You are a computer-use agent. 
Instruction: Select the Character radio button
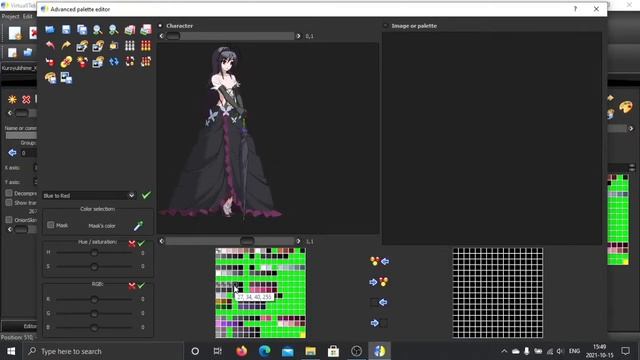160,26
